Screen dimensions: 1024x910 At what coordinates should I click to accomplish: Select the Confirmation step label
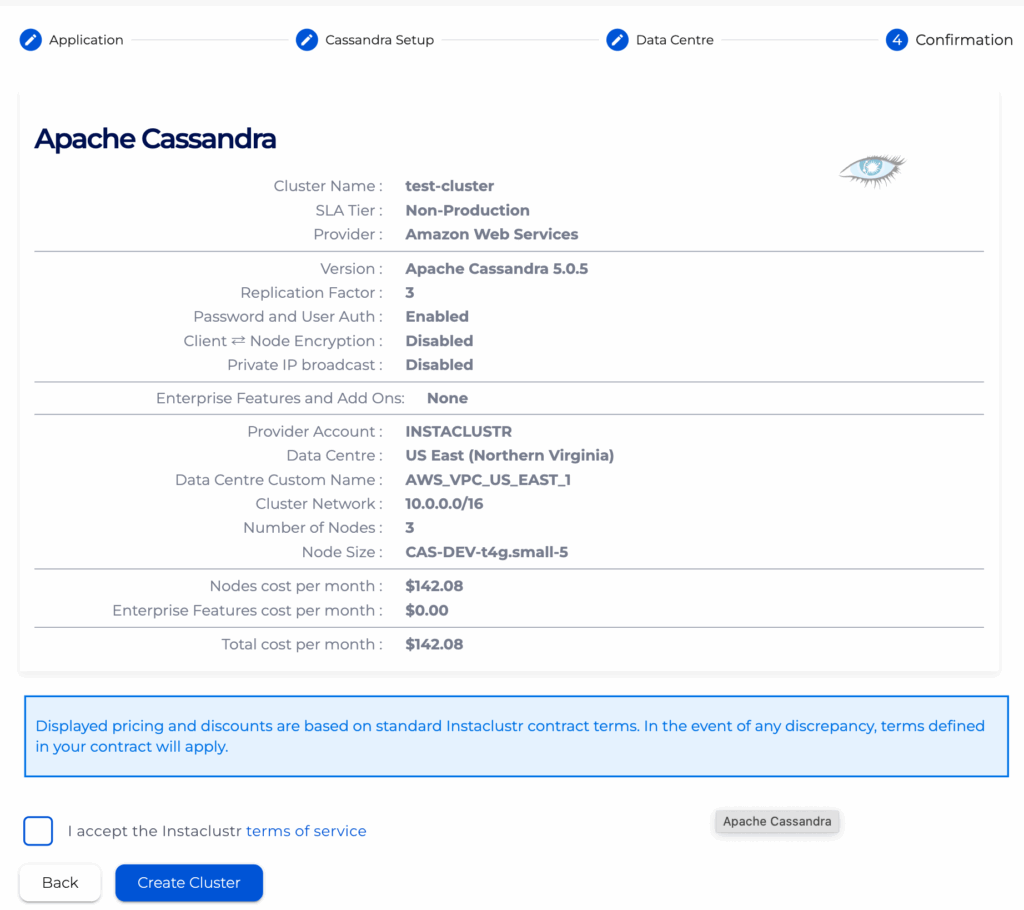(x=964, y=40)
